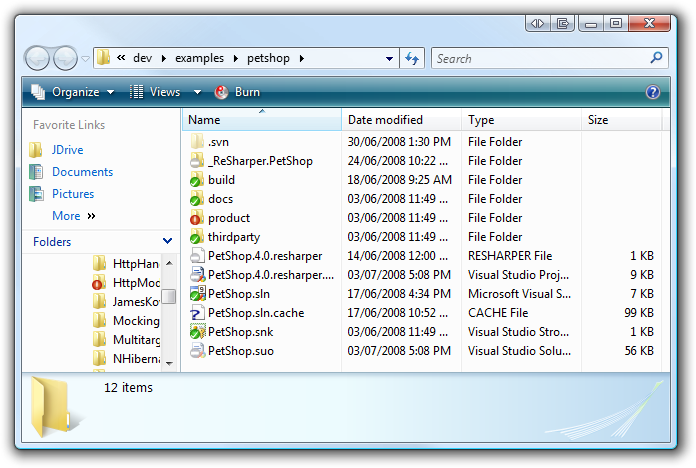
Task: Select the PetShop.4.0.resharper file icon
Action: (198, 256)
